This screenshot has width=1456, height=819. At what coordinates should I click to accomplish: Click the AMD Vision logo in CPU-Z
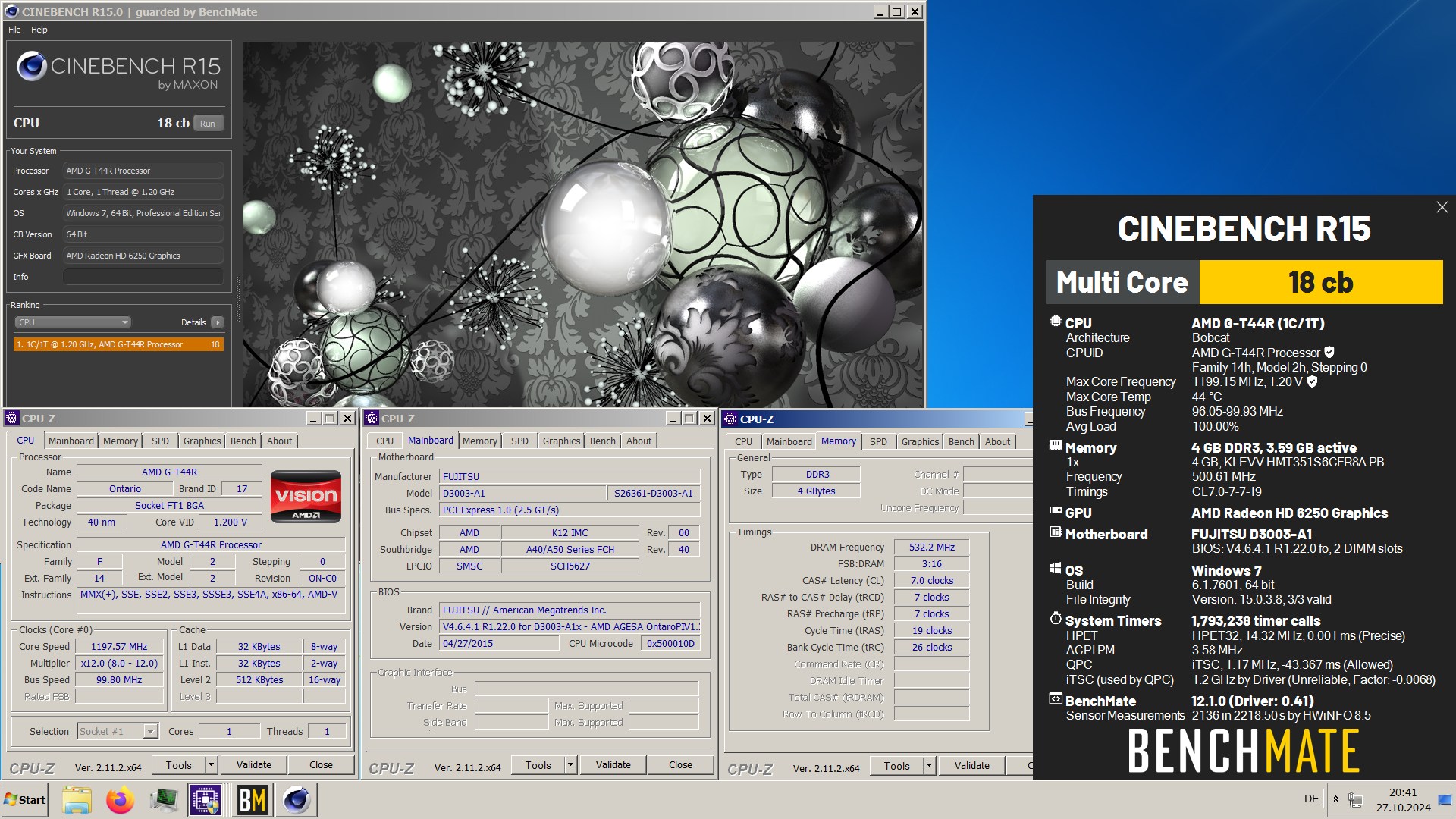point(306,497)
